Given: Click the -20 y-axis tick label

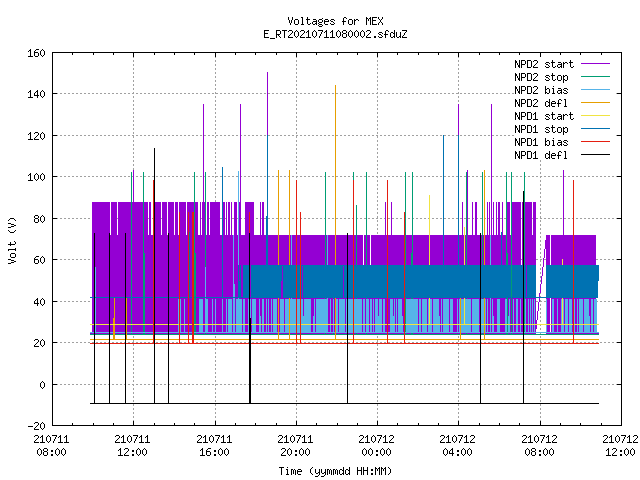Looking at the screenshot, I should click(x=36, y=426).
